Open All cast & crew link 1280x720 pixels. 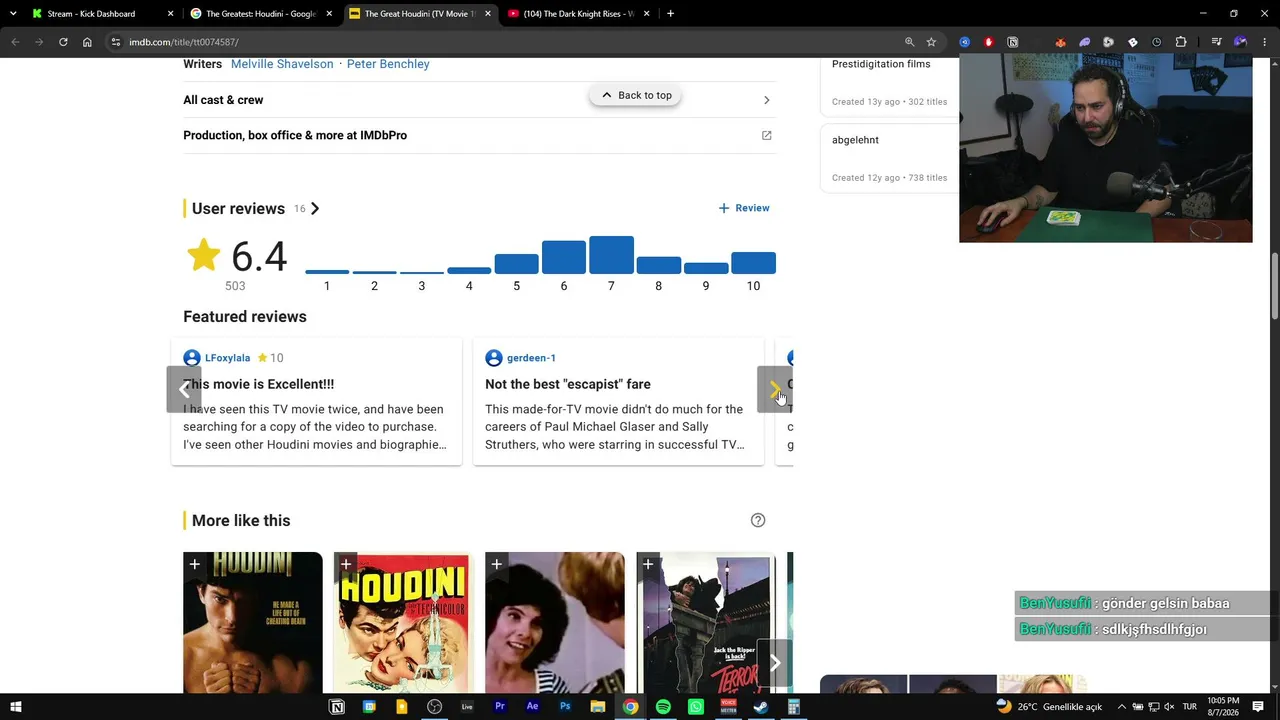click(223, 100)
